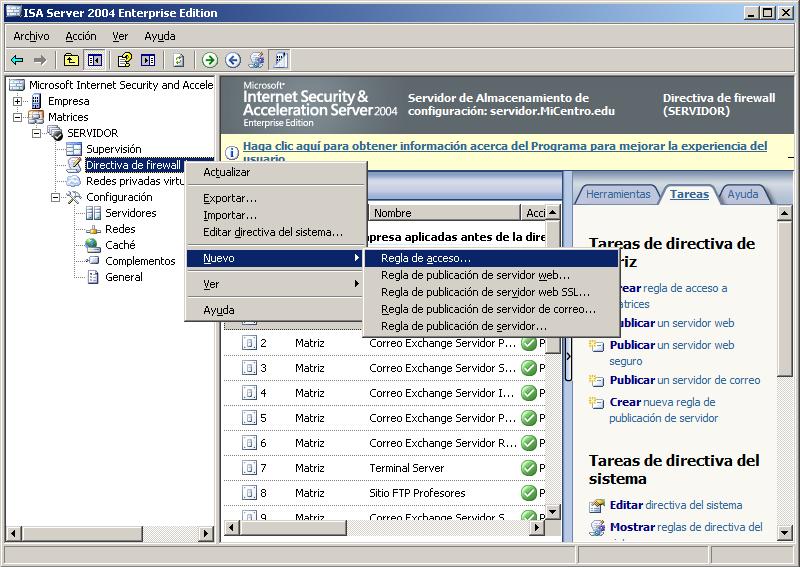Click Editar directiva del sistema link
Viewport: 800px width, 567px height.
pos(676,505)
